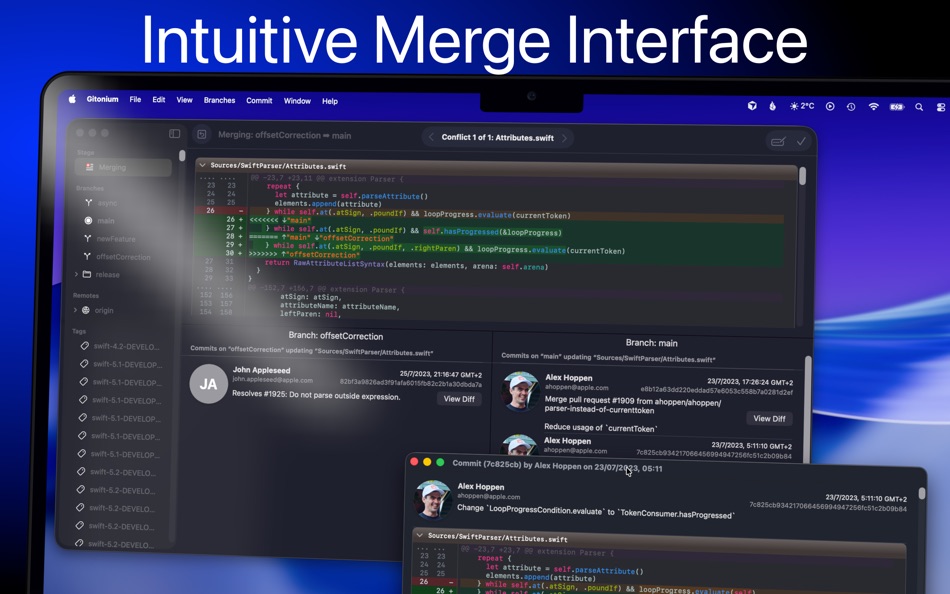Click the origin globe icon
Image resolution: width=950 pixels, height=594 pixels.
pos(85,310)
